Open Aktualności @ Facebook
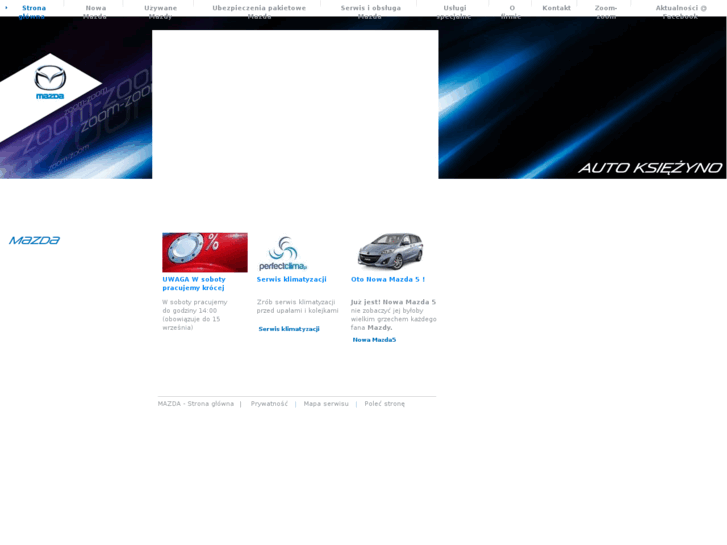 point(681,12)
